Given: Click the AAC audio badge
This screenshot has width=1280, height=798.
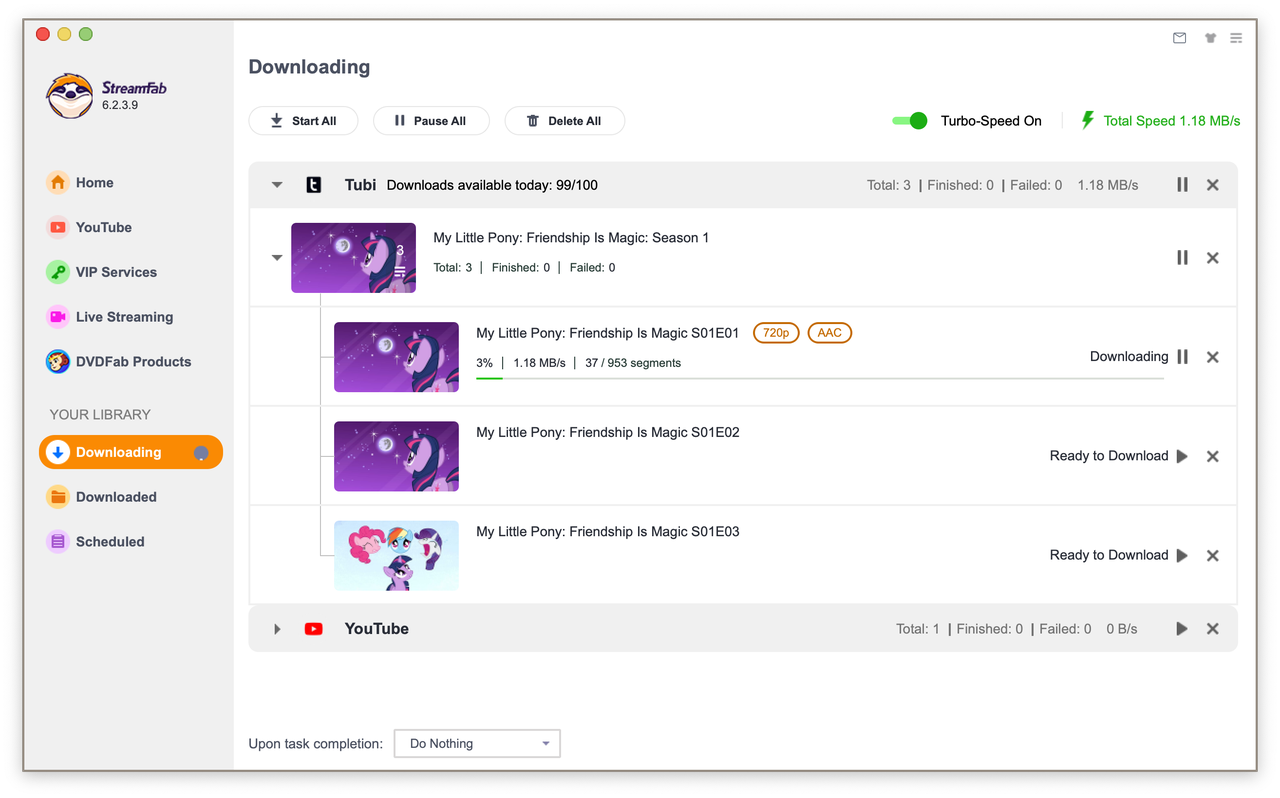Looking at the screenshot, I should point(829,333).
